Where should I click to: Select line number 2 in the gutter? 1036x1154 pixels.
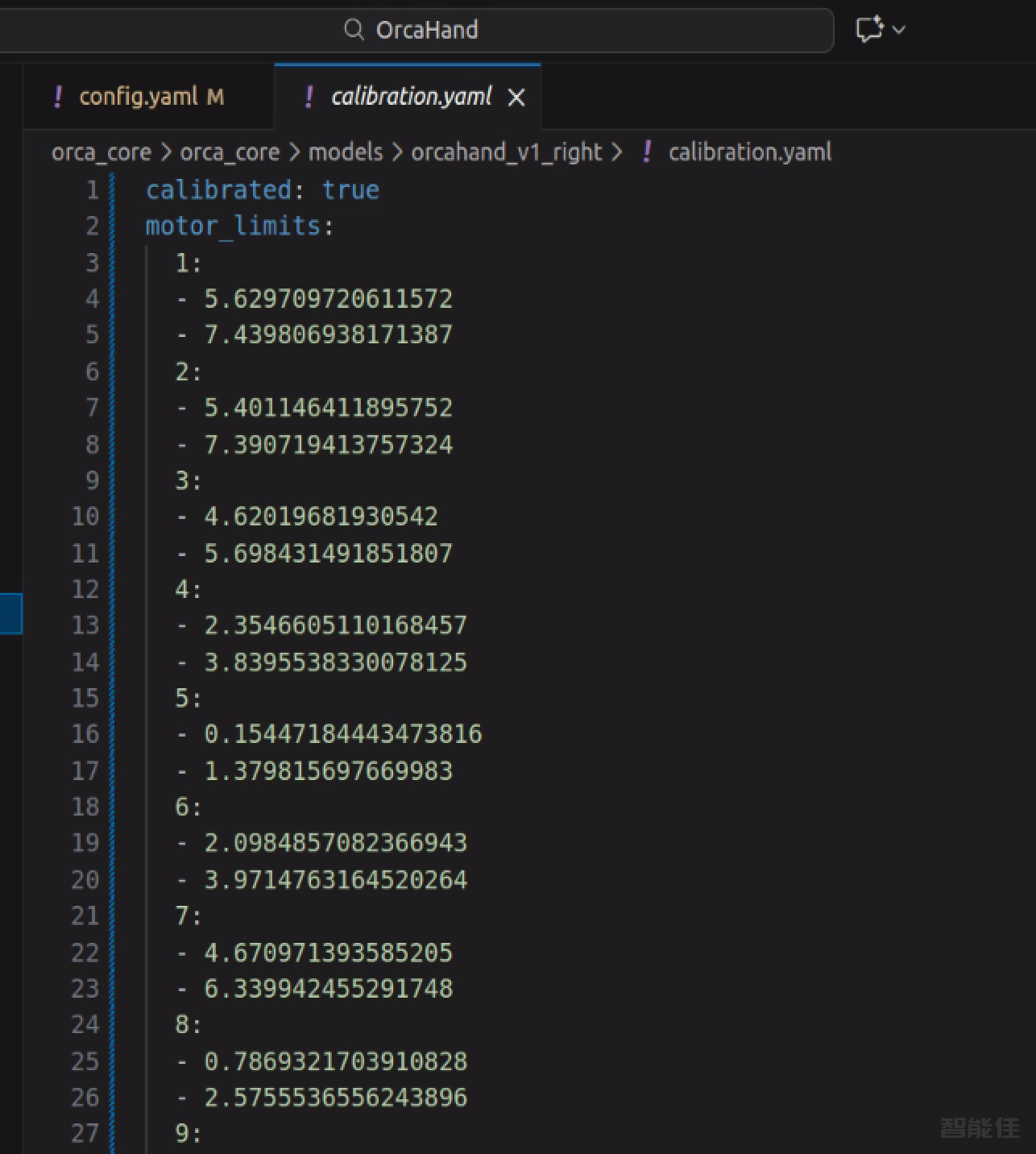click(x=92, y=226)
